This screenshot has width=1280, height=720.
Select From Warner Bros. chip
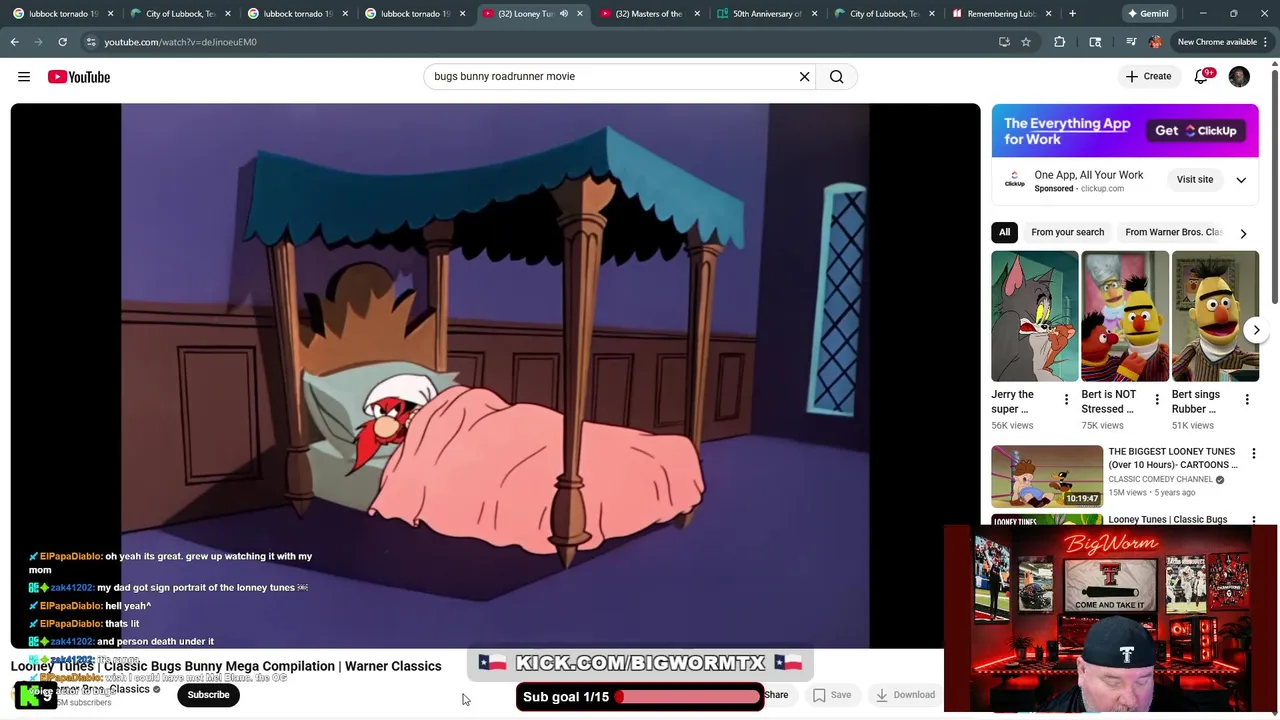coord(1174,232)
